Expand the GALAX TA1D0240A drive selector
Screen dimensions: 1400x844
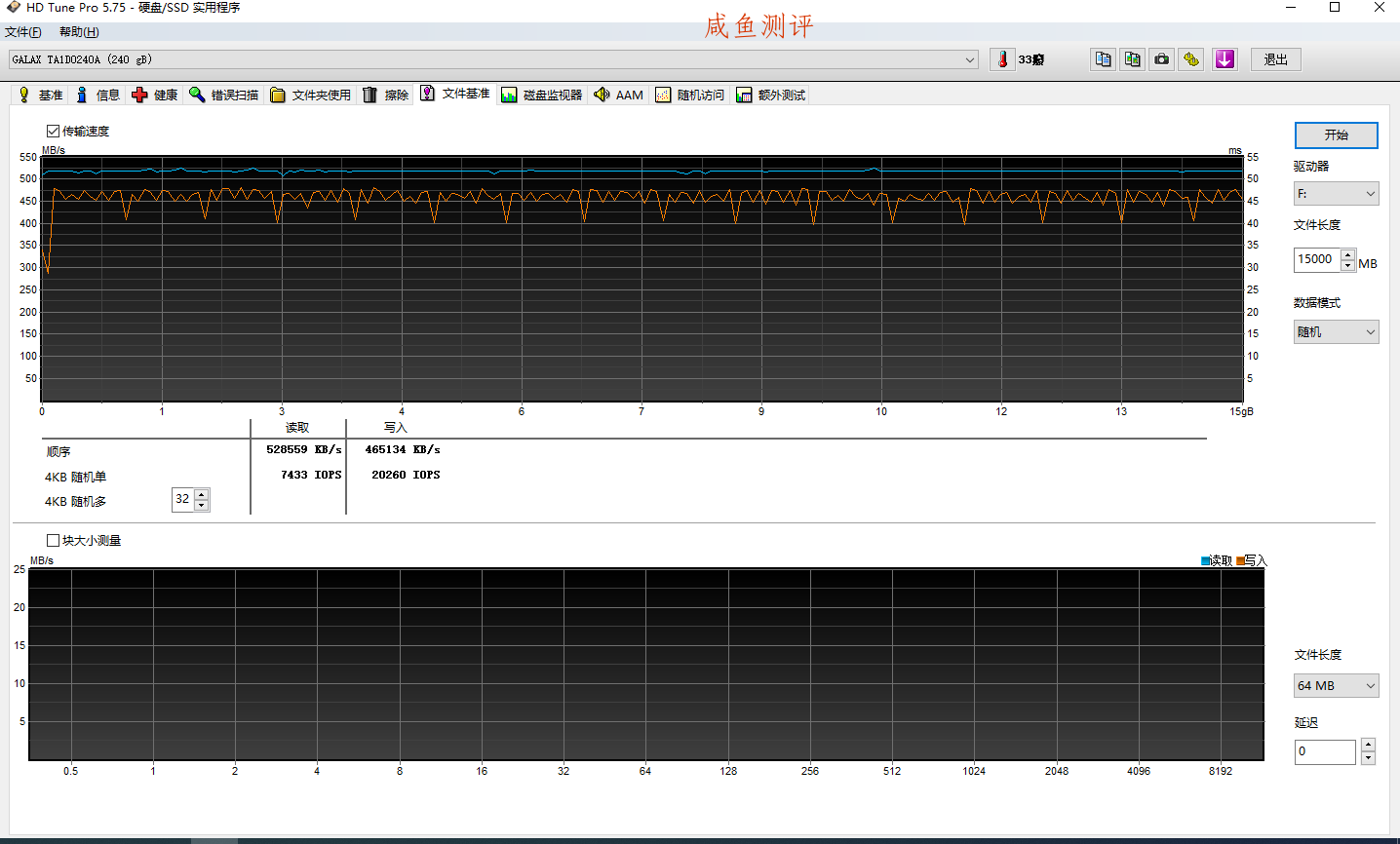493,59
